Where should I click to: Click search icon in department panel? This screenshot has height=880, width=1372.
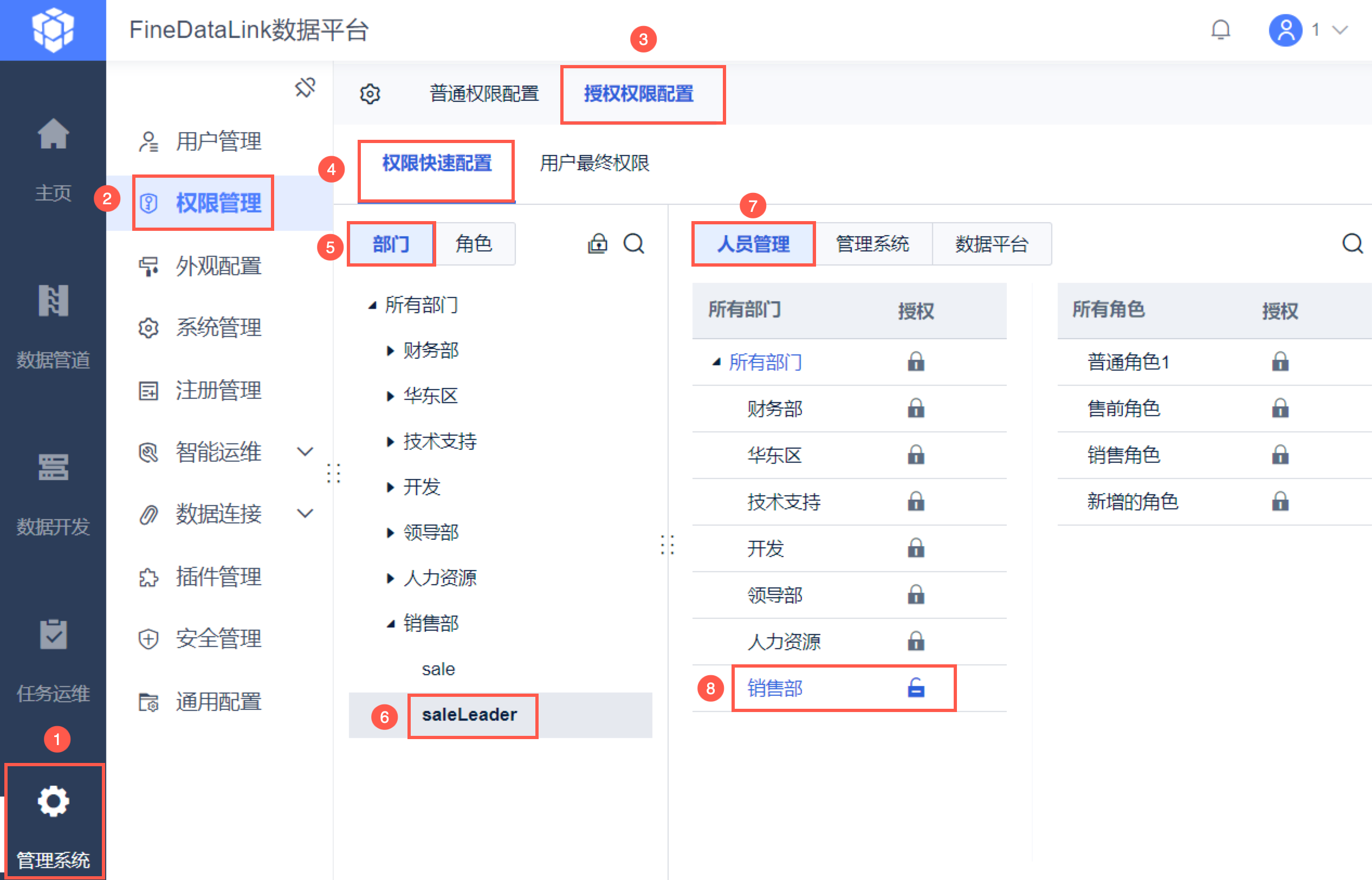(x=633, y=244)
